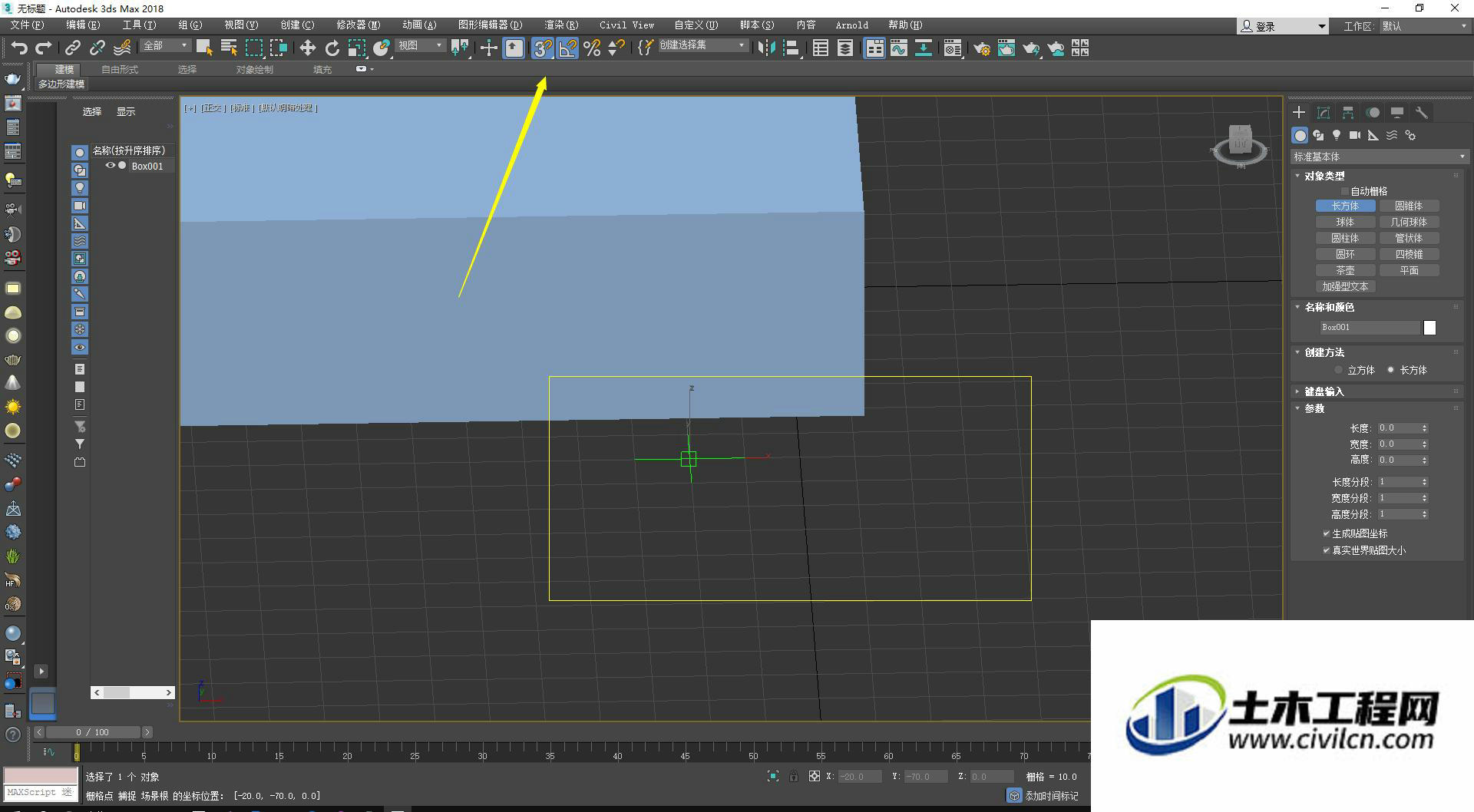Screen dimensions: 1474x812
Task: Select the Shapes category icon
Action: click(x=1318, y=136)
